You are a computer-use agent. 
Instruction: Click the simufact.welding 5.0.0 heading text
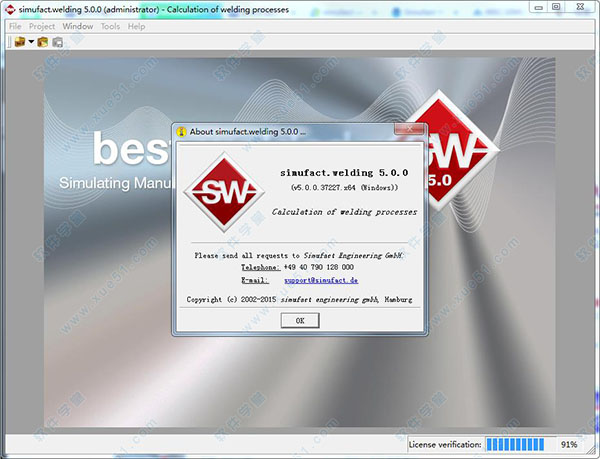(x=344, y=173)
